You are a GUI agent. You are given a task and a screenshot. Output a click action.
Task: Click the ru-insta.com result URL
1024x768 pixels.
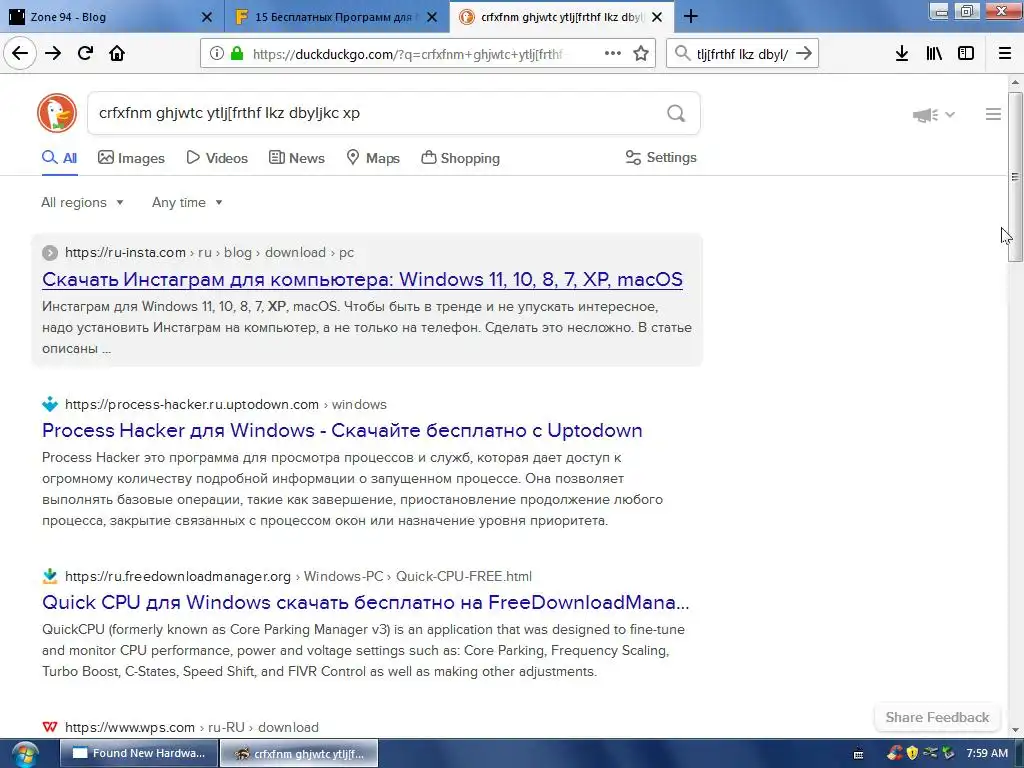(x=210, y=253)
